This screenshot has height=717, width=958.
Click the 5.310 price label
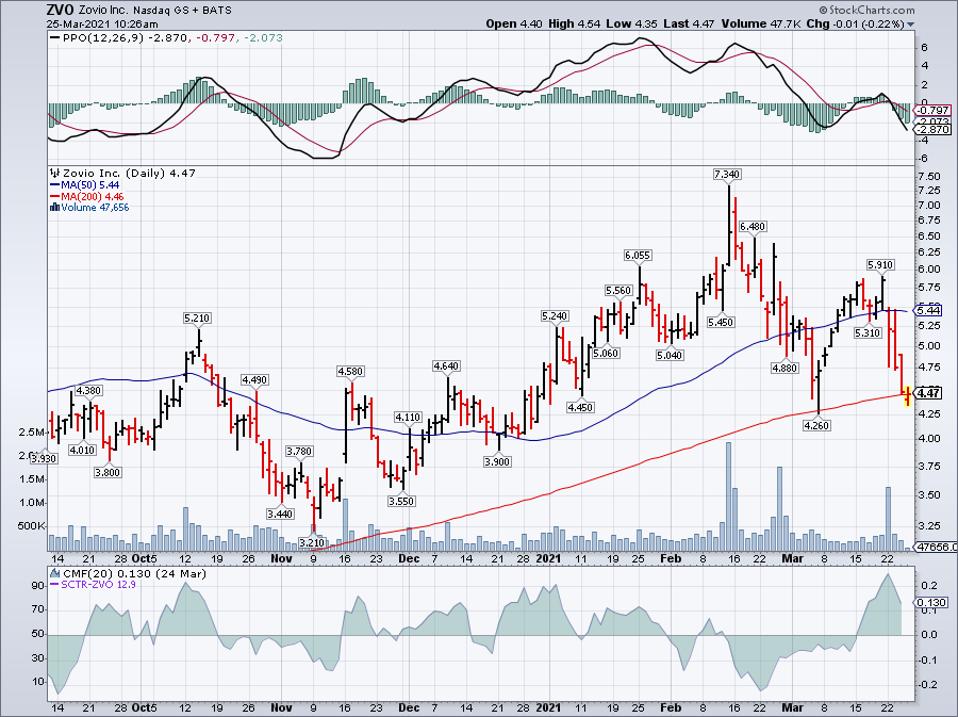click(868, 332)
